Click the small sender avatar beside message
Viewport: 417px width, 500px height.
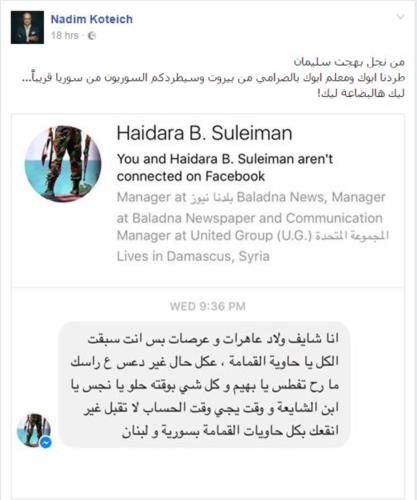34,430
